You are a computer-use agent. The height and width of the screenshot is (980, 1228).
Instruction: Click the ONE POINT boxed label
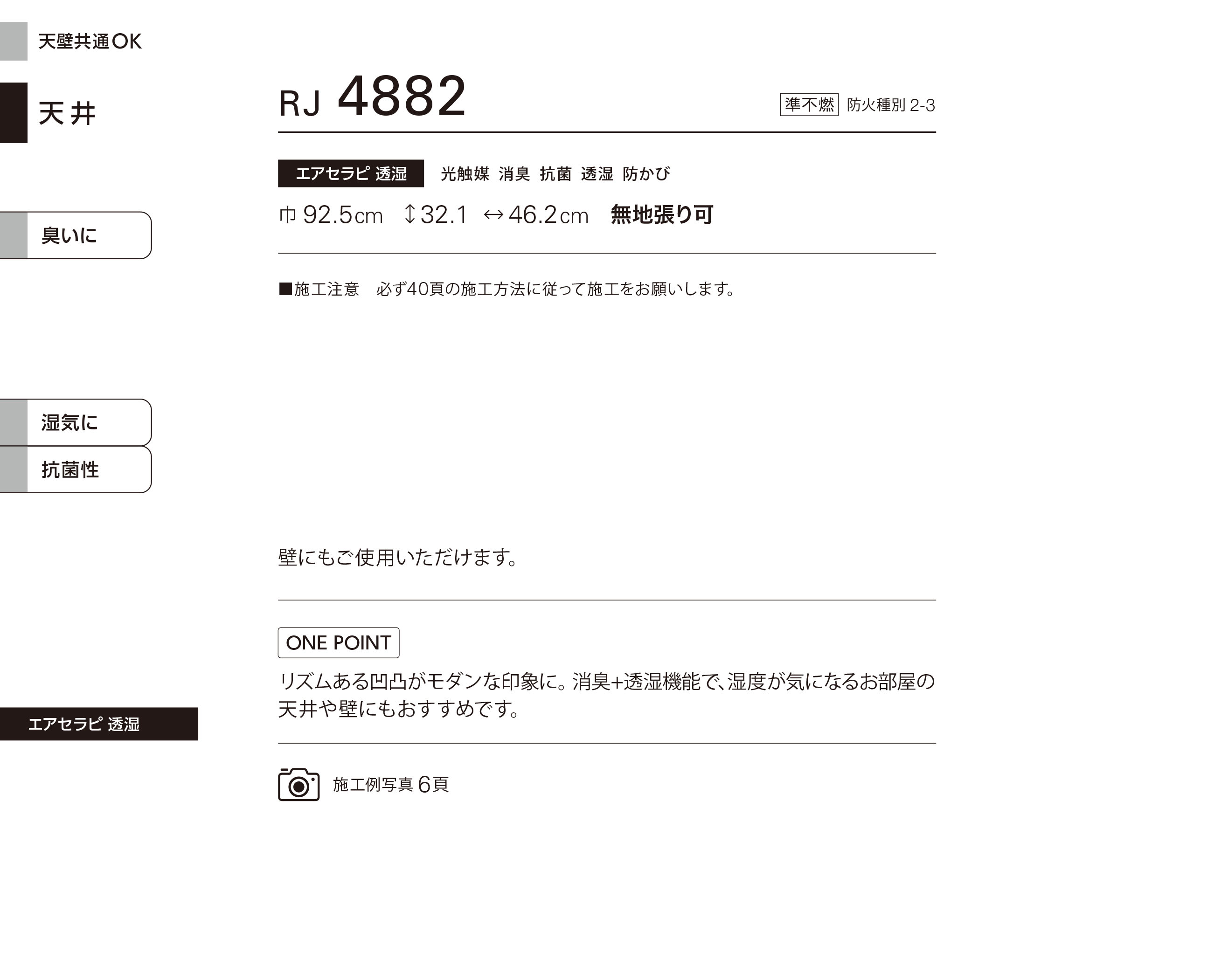pos(338,643)
